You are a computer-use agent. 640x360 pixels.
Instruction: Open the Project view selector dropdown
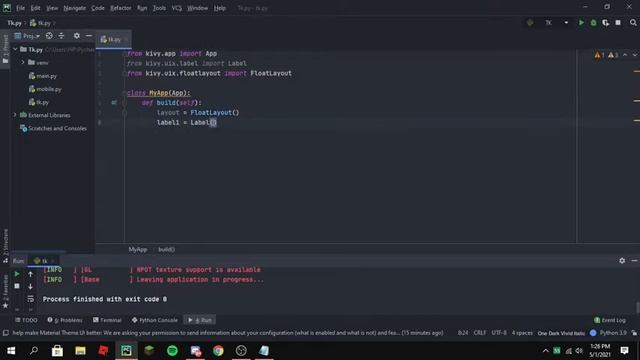[x=27, y=36]
